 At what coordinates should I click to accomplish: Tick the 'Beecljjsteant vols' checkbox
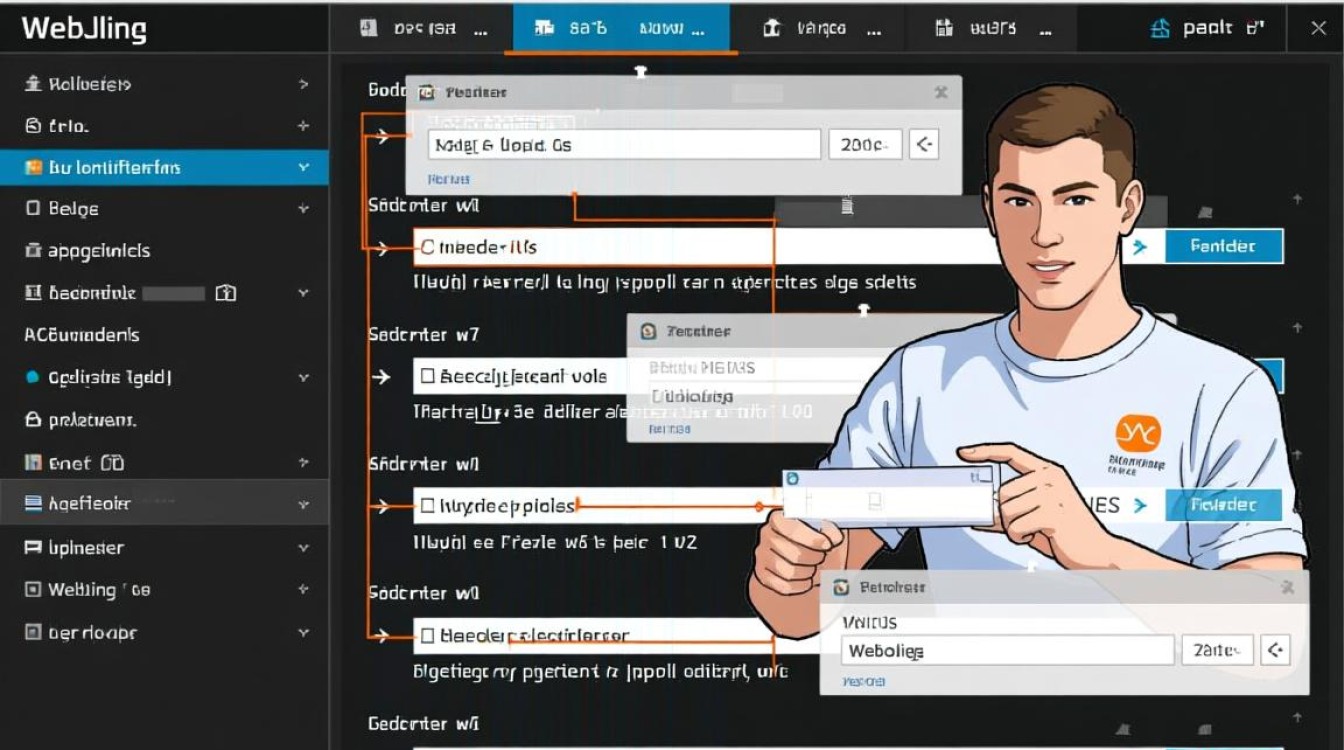click(426, 376)
